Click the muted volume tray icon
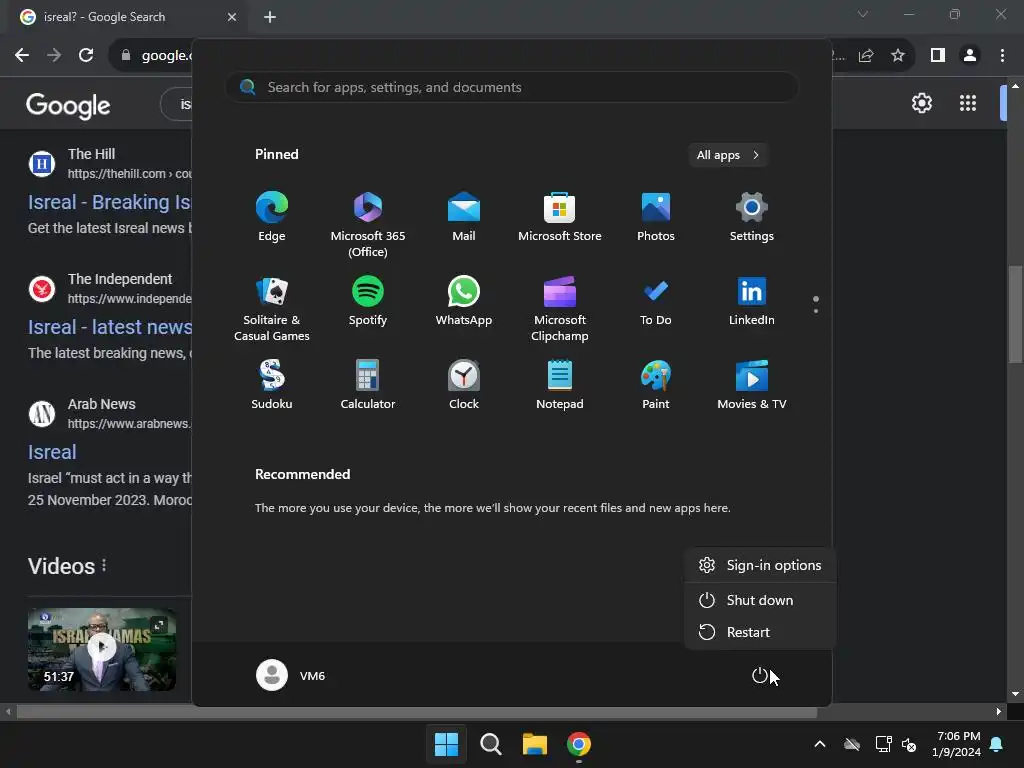Screen dimensions: 1024x768 (908, 744)
